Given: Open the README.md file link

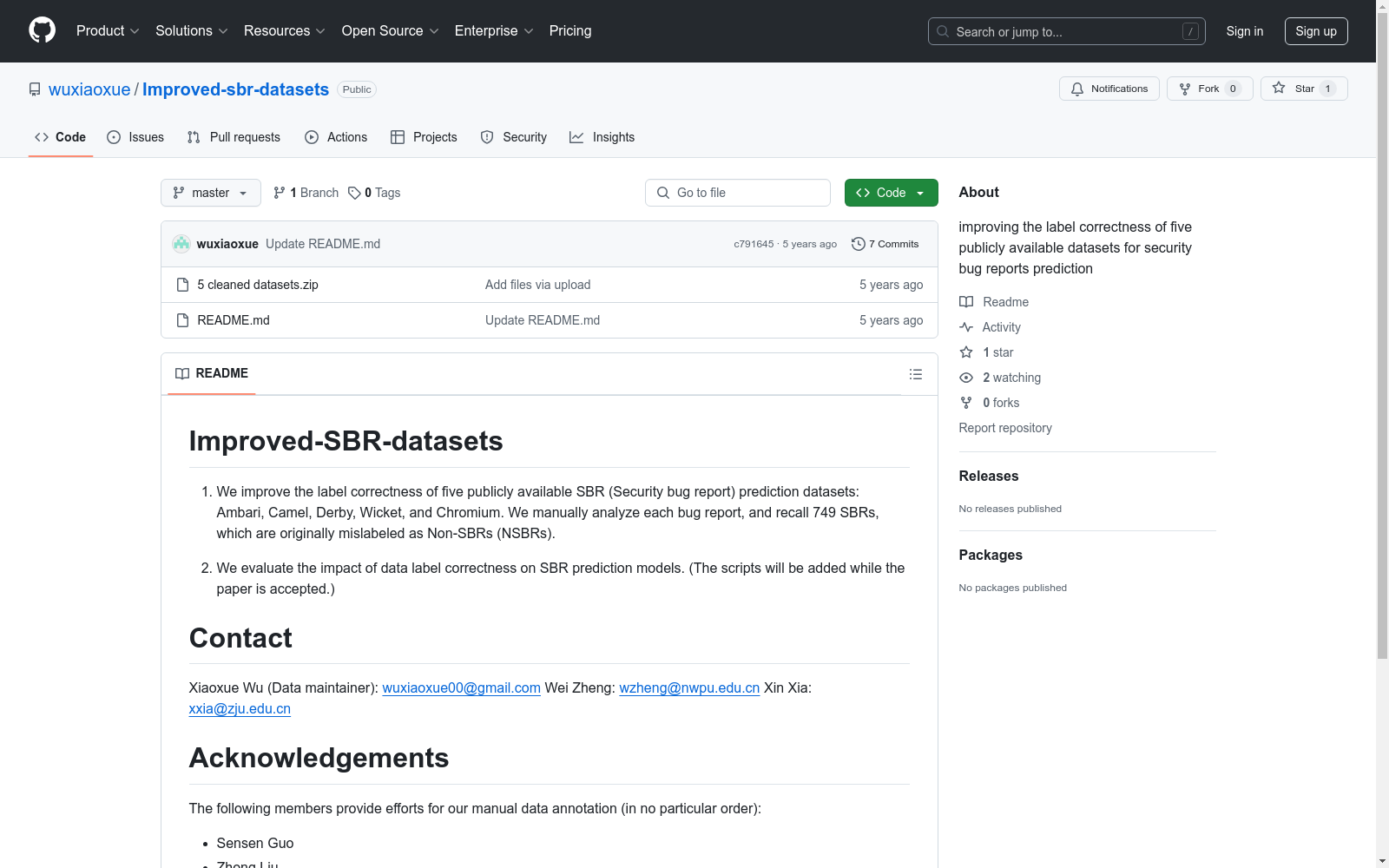Looking at the screenshot, I should click(234, 320).
